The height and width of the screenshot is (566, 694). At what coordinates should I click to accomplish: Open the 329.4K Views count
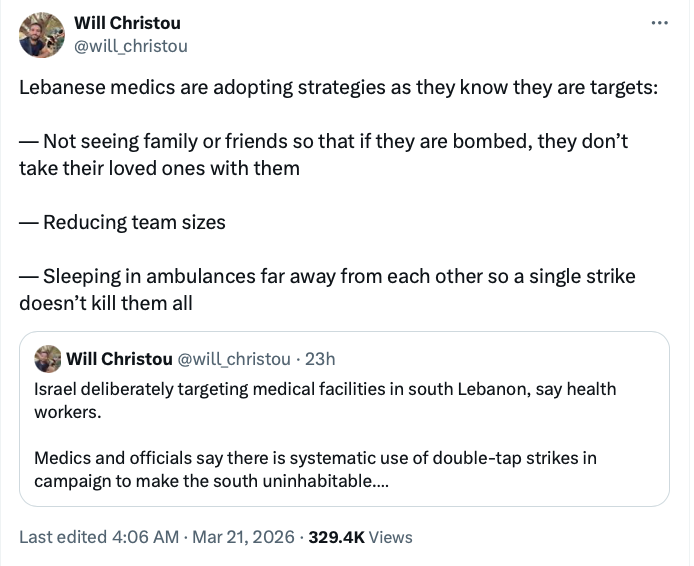click(360, 537)
